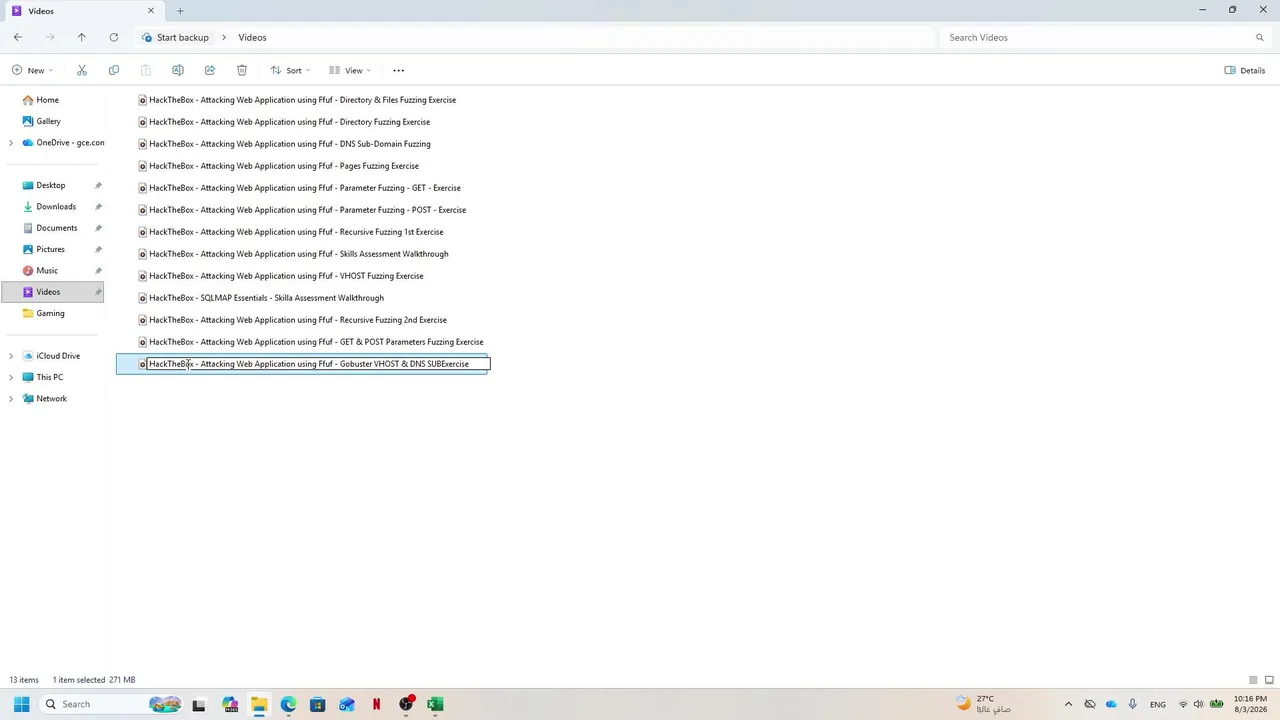Screen dimensions: 1280x720
Task: Expand OneDrive tree node
Action: 11,143
